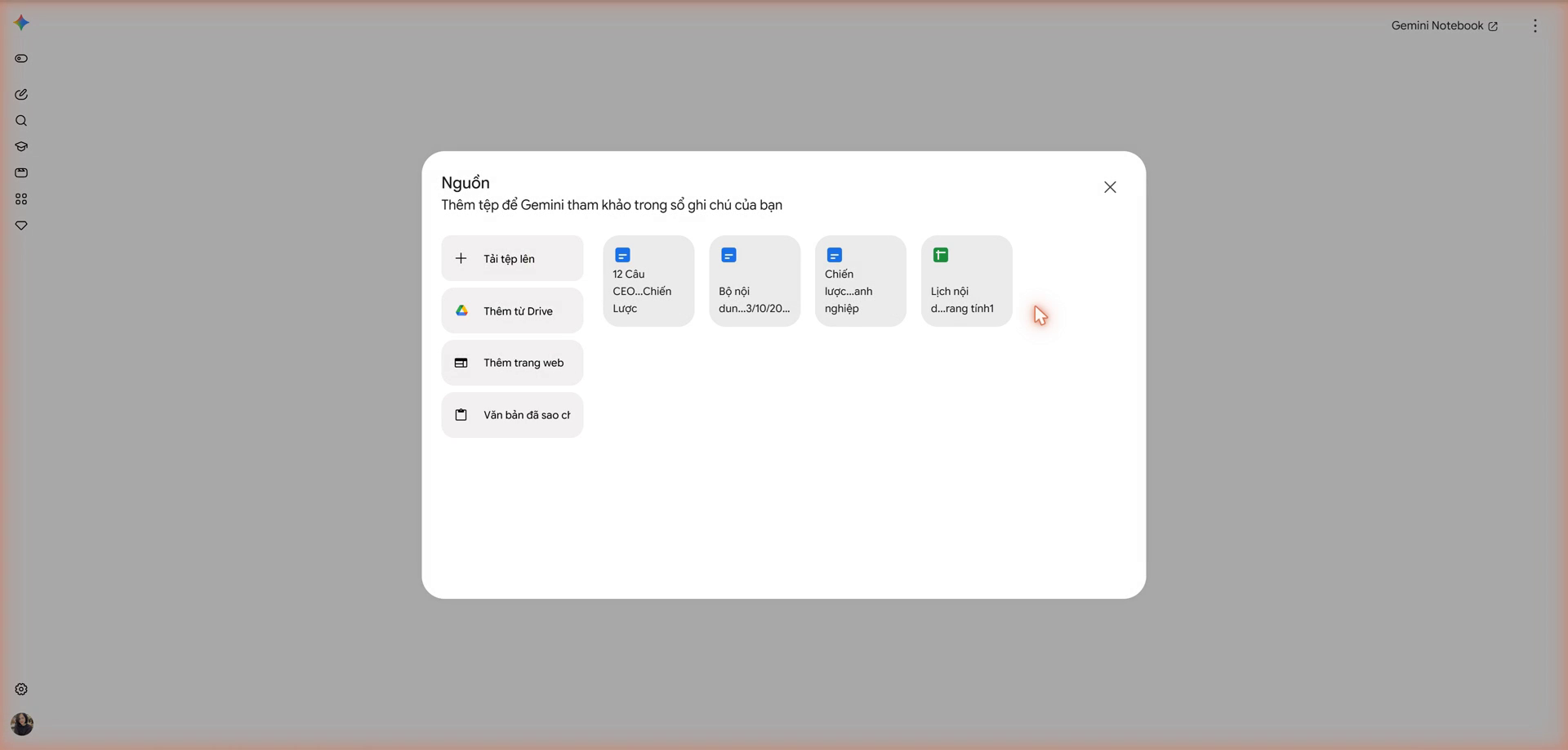Click the 'Tải tệp lên' upload button

coord(512,258)
